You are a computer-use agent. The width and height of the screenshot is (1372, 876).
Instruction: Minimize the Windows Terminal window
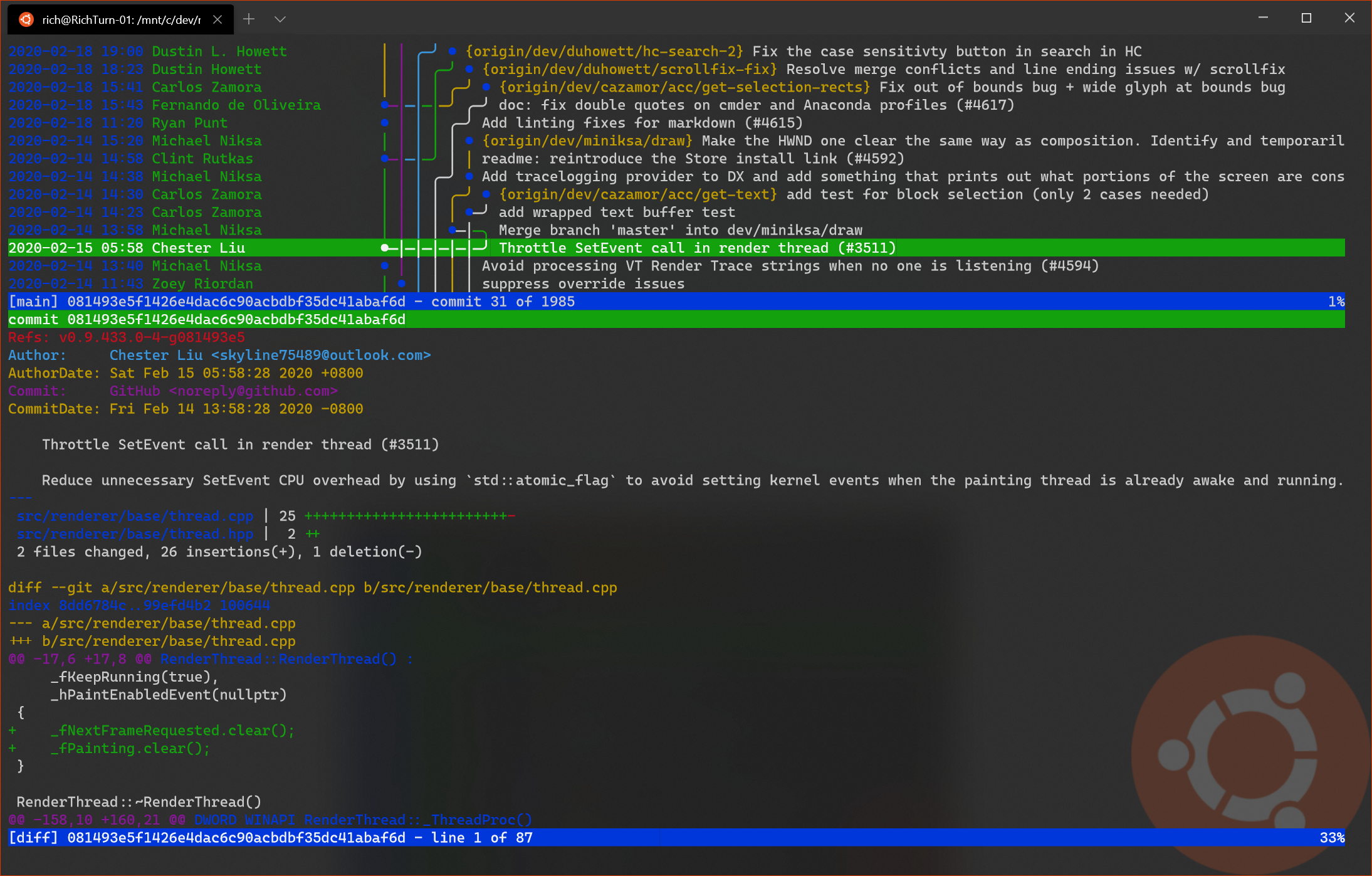click(1263, 18)
